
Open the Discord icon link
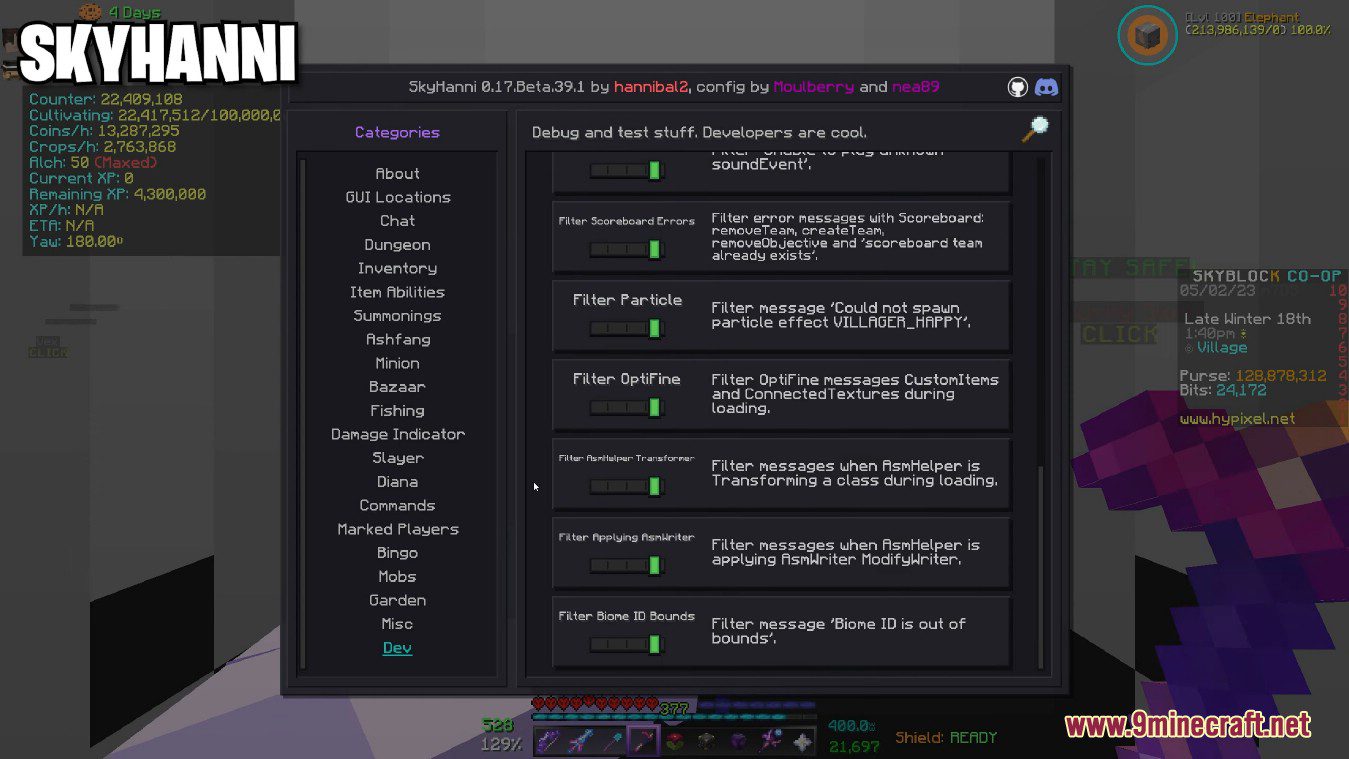[1046, 87]
